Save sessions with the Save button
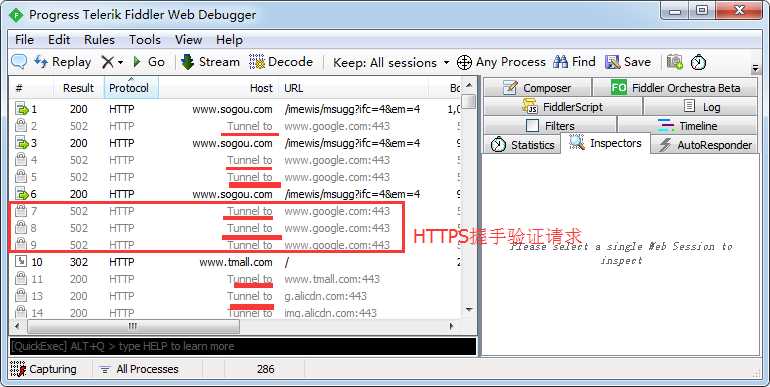The height and width of the screenshot is (387, 770). pyautogui.click(x=628, y=62)
